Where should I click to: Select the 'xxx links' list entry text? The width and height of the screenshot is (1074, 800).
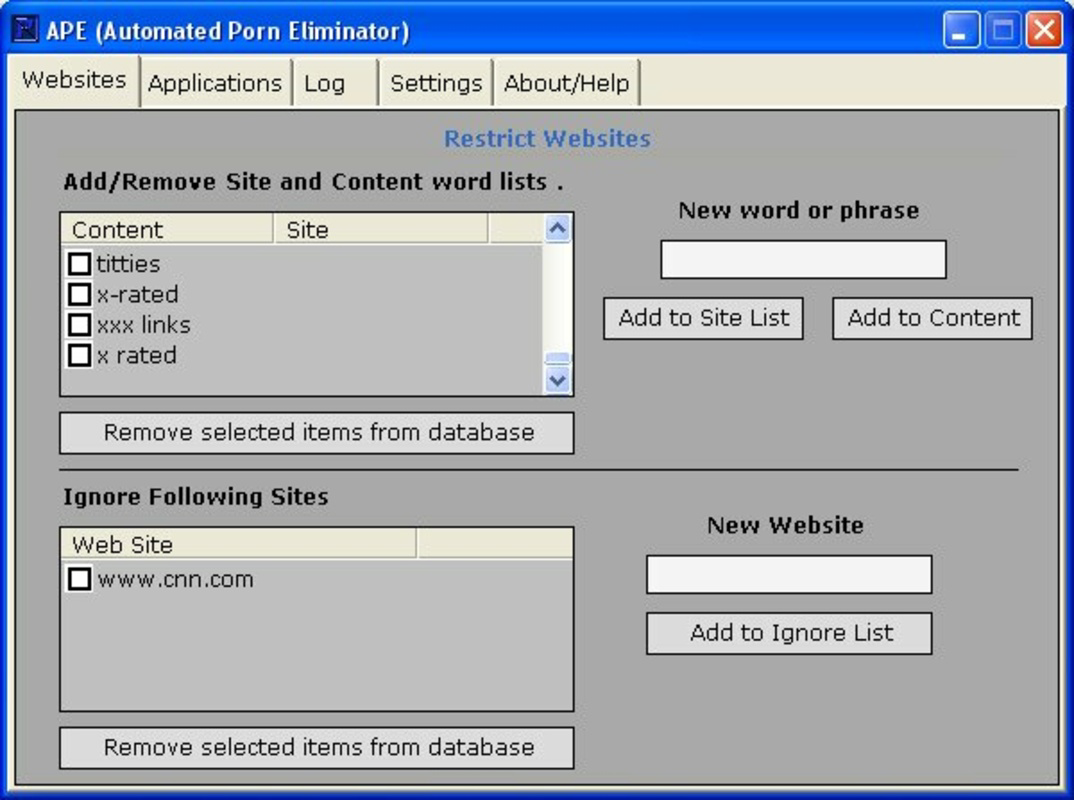(x=143, y=325)
